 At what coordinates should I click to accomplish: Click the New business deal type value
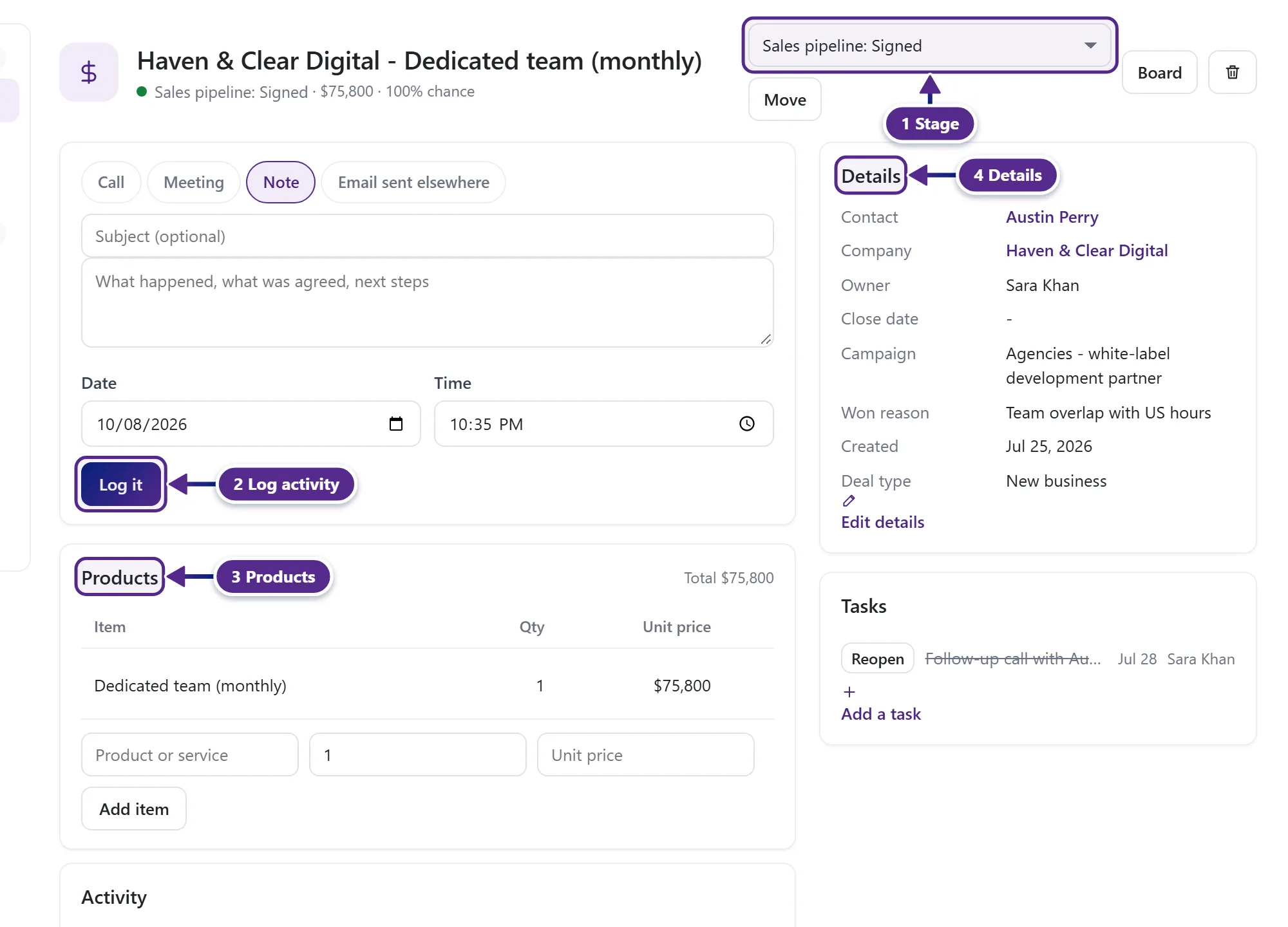coord(1056,481)
